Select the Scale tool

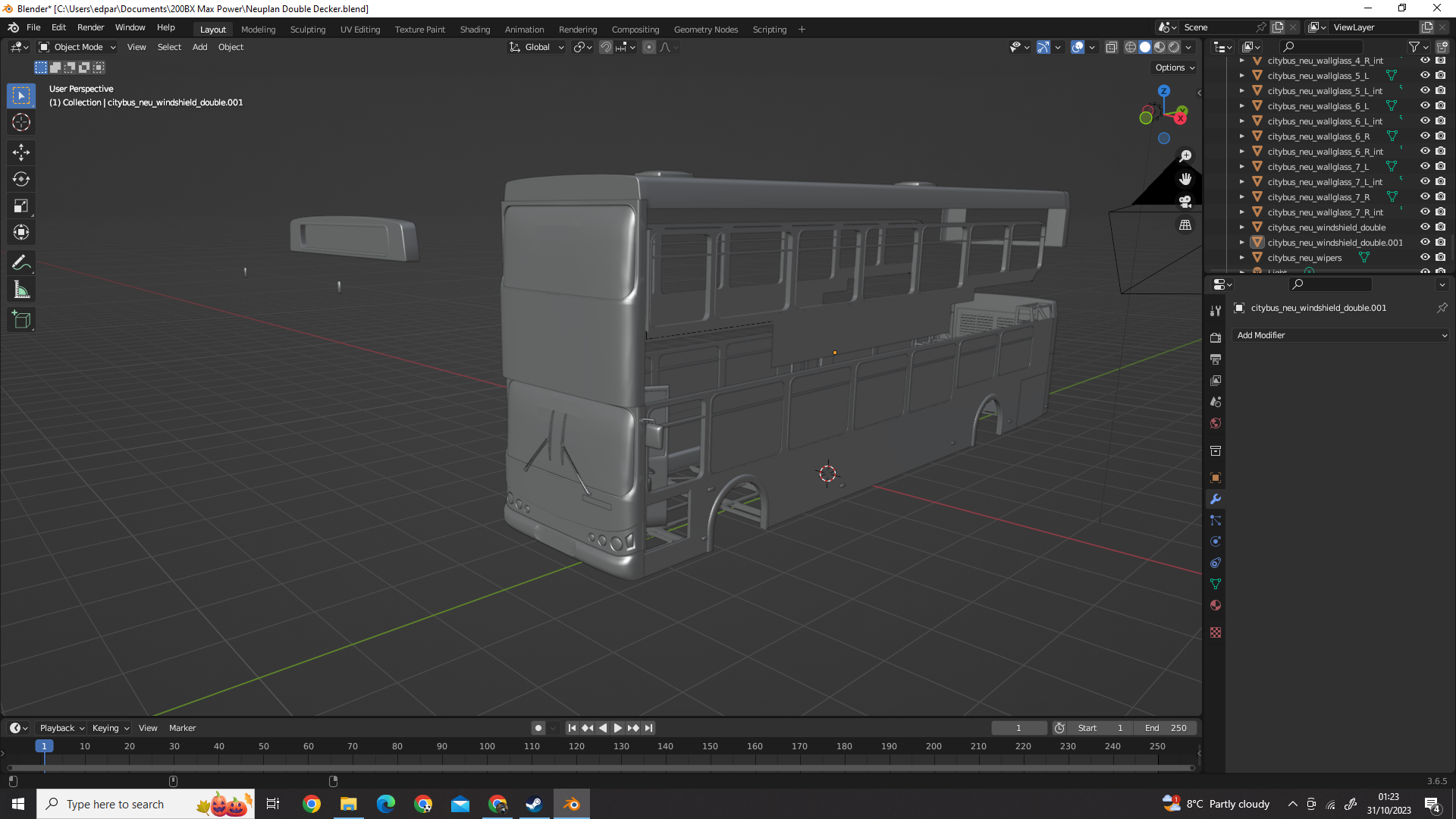(20, 206)
